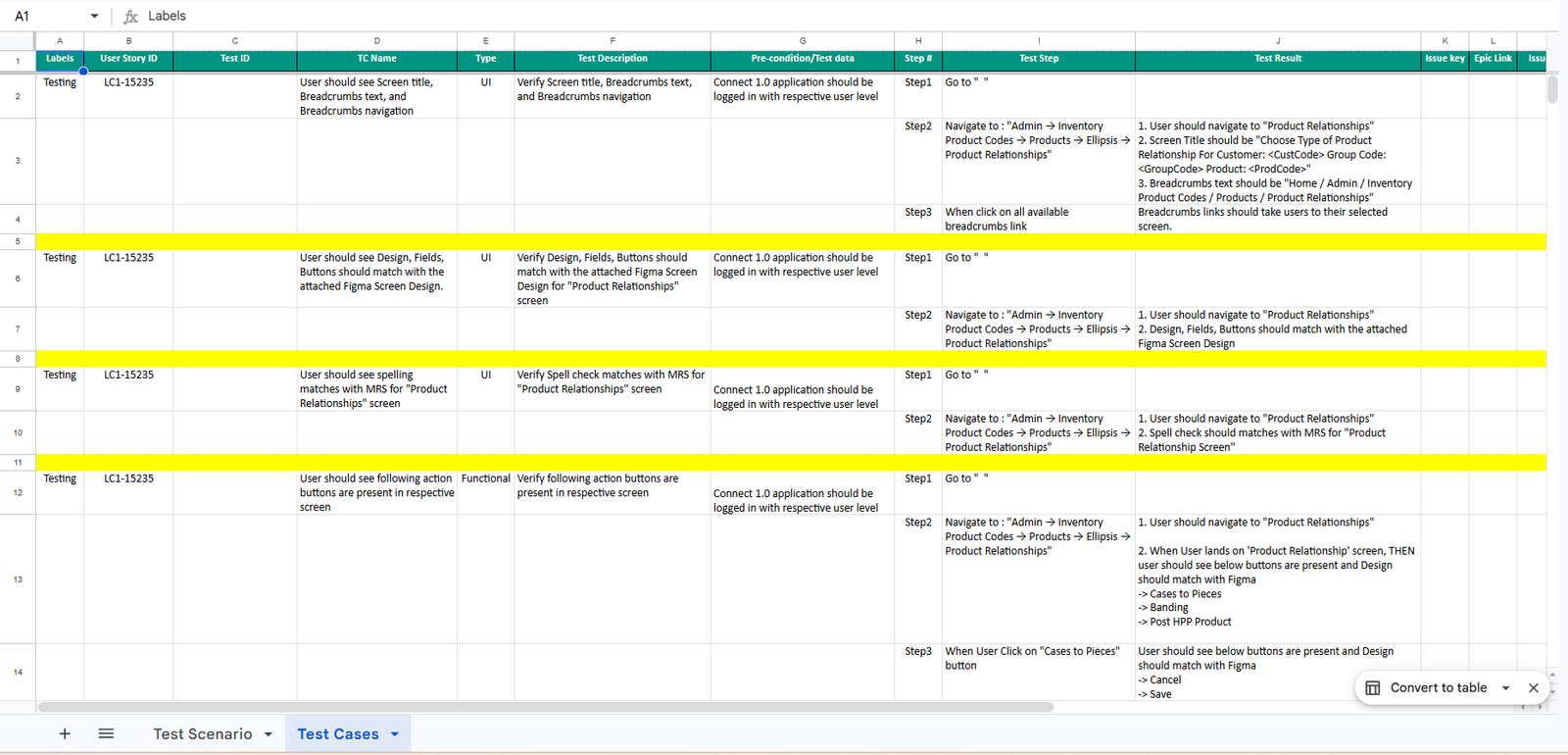
Task: Click the Convert to table button
Action: [x=1438, y=688]
